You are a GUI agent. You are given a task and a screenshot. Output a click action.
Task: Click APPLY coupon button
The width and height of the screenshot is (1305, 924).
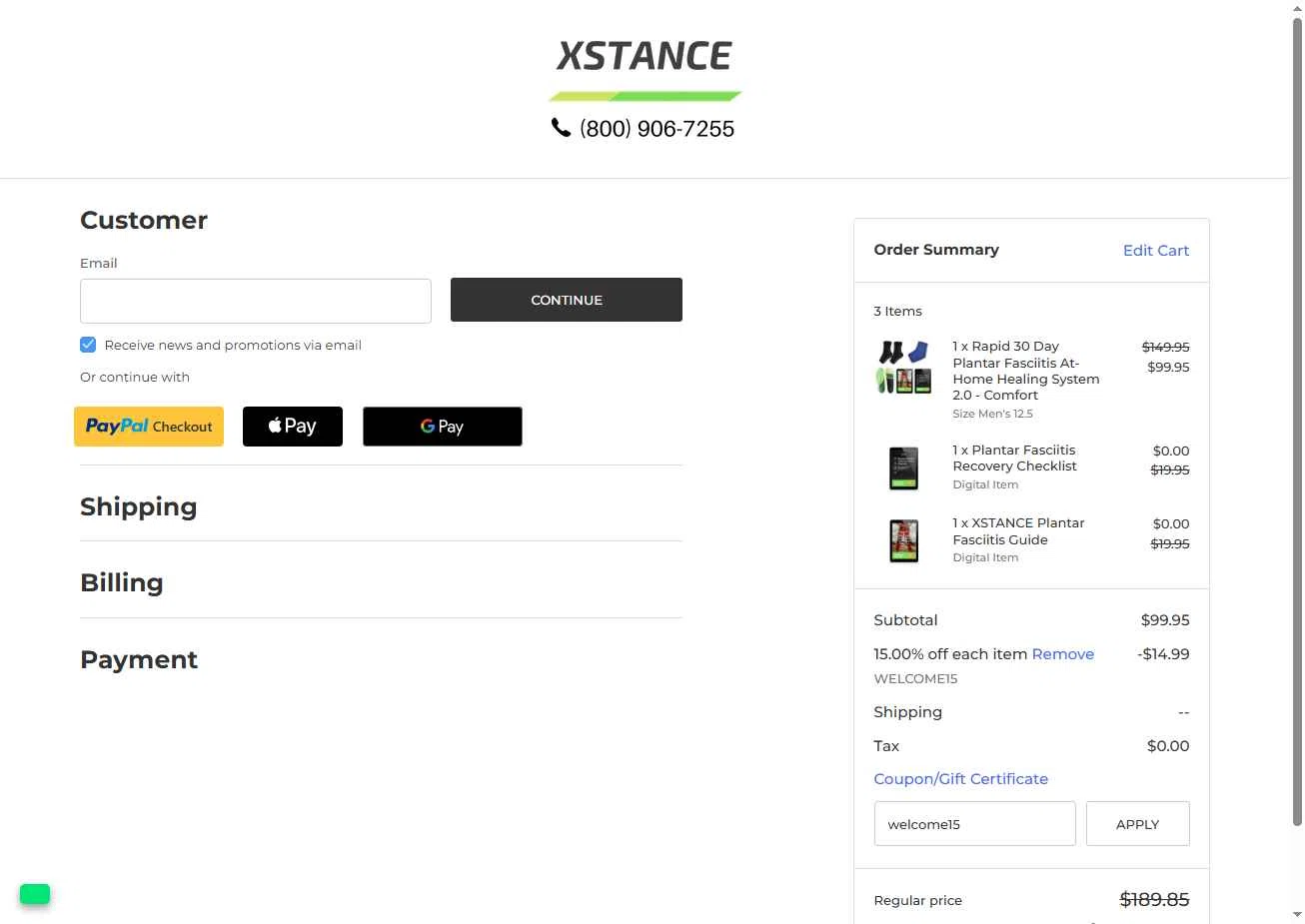(1138, 824)
